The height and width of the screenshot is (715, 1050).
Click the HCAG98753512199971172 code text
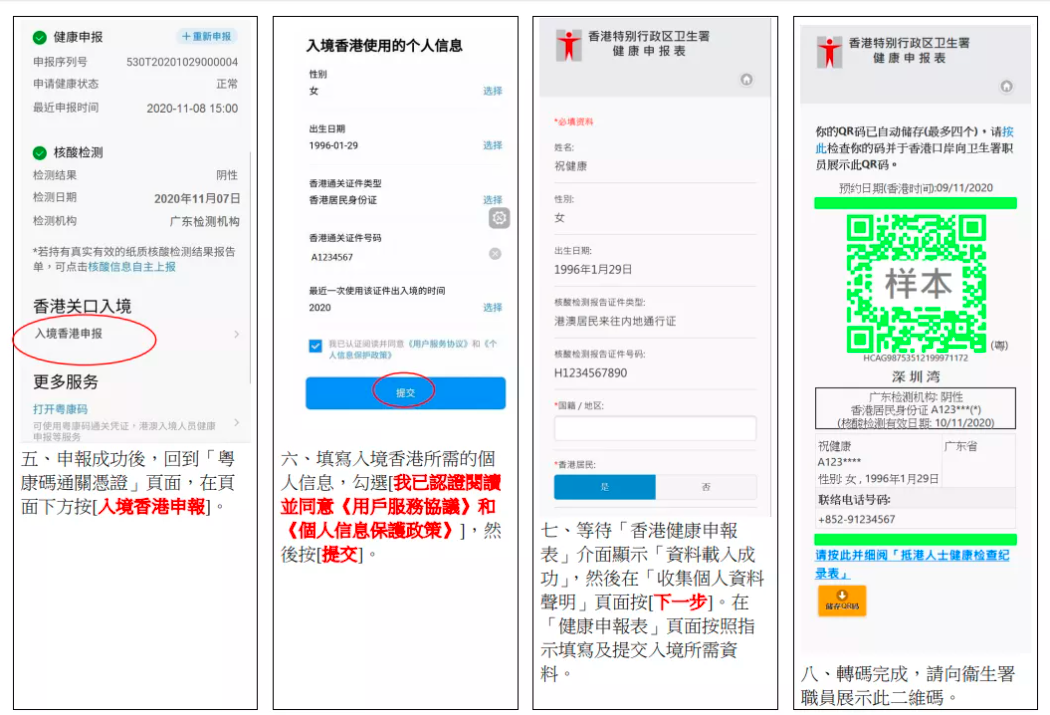click(x=915, y=358)
